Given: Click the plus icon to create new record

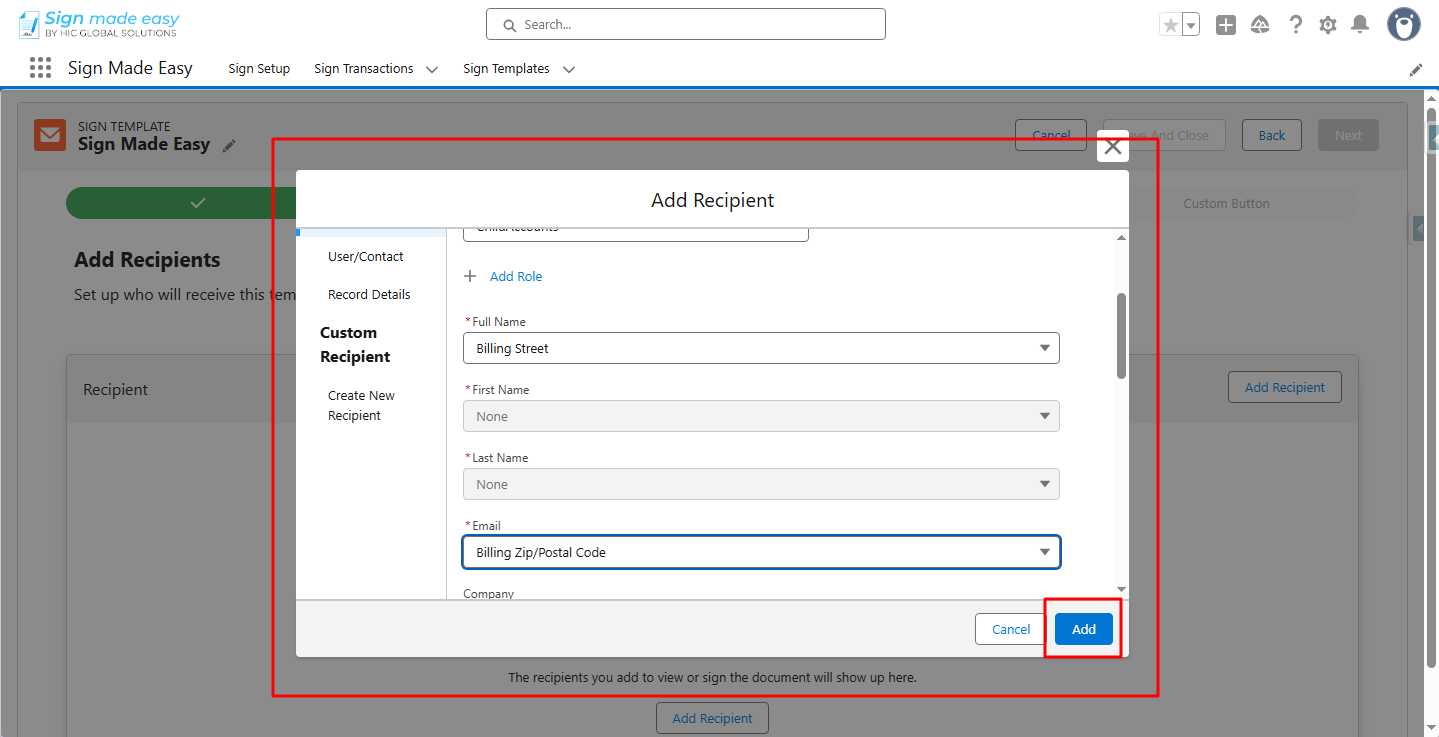Looking at the screenshot, I should click(x=1225, y=24).
